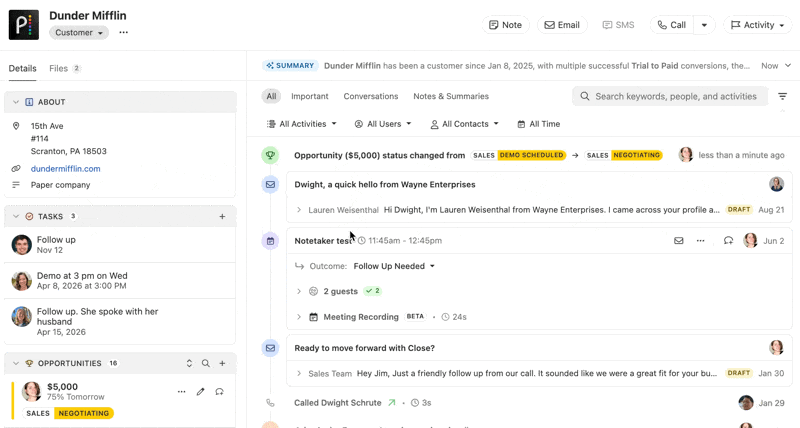800x428 pixels.
Task: Open the All Time date filter
Action: click(538, 124)
